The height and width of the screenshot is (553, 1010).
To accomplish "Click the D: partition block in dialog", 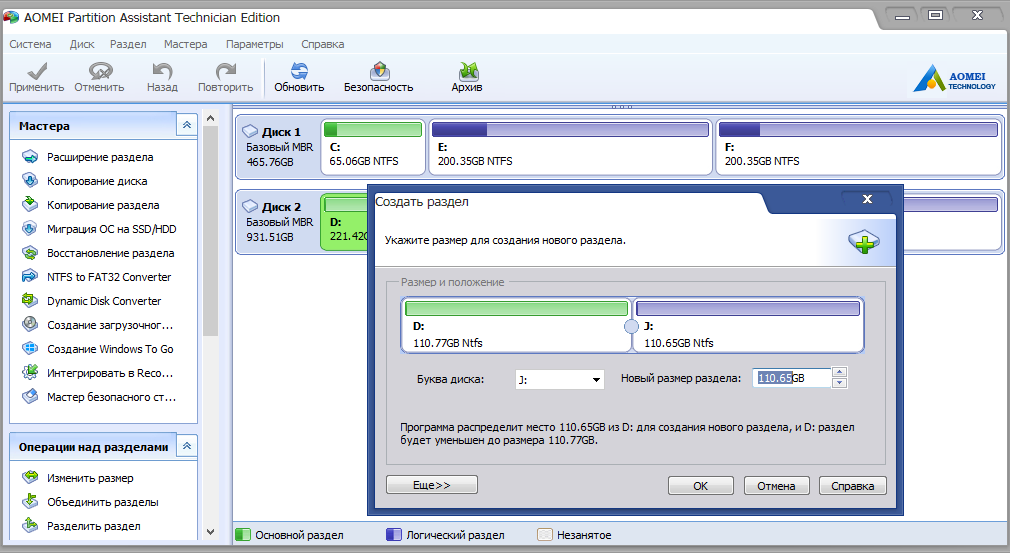I will (516, 325).
